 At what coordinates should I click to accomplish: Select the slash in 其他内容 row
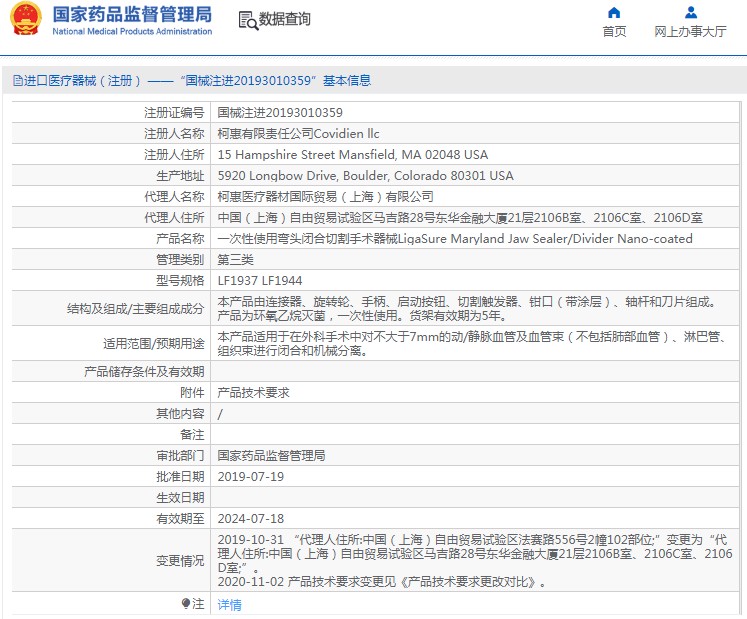tap(220, 414)
